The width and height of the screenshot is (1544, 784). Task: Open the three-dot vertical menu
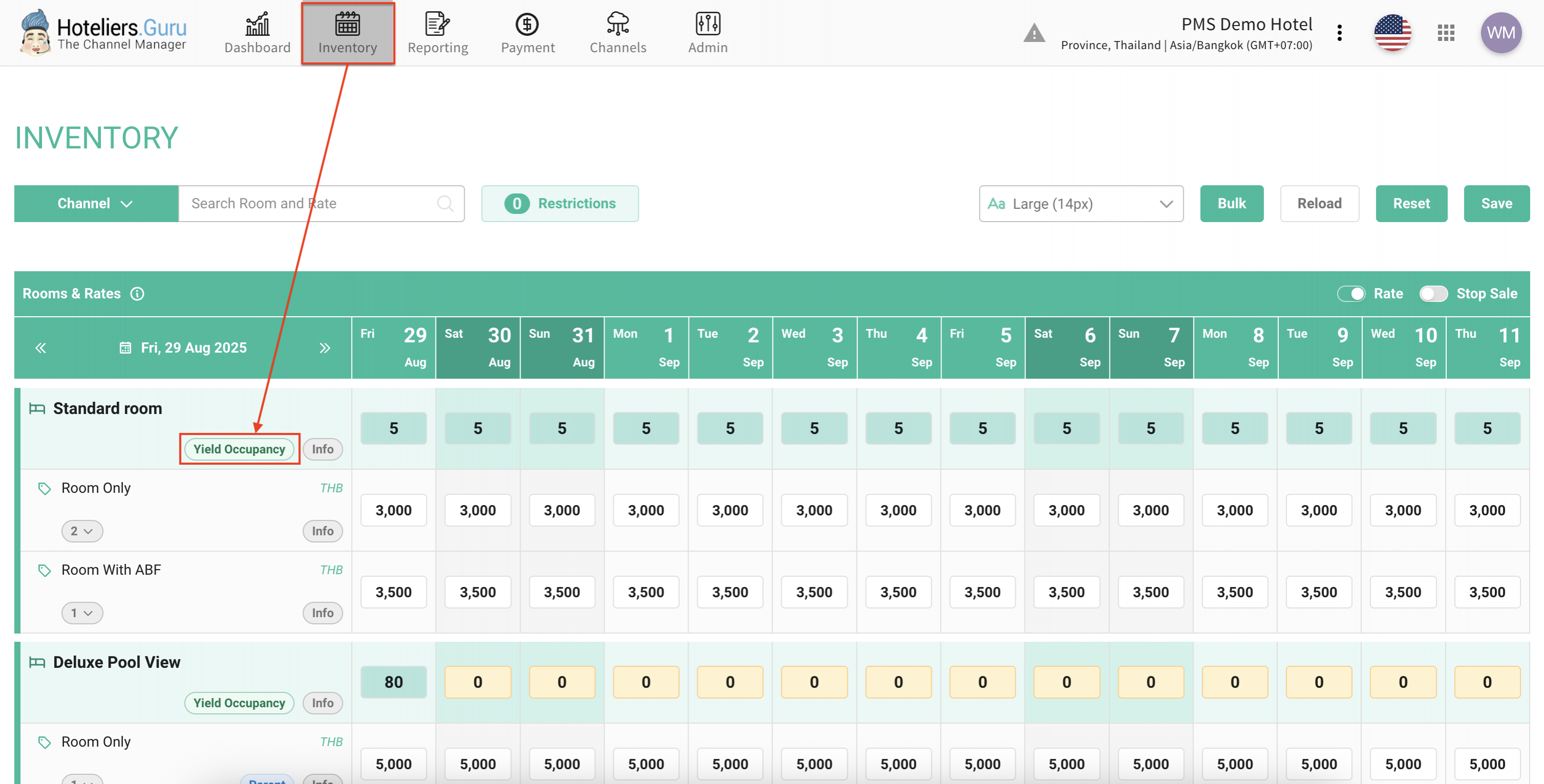[x=1339, y=33]
